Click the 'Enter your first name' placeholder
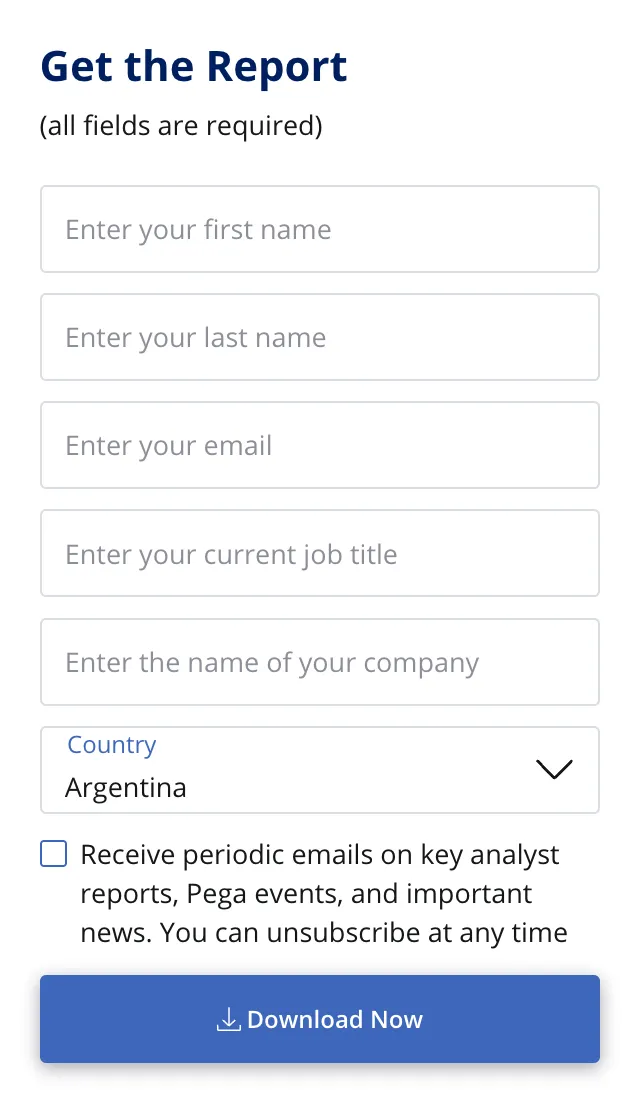This screenshot has height=1098, width=642. tap(198, 230)
